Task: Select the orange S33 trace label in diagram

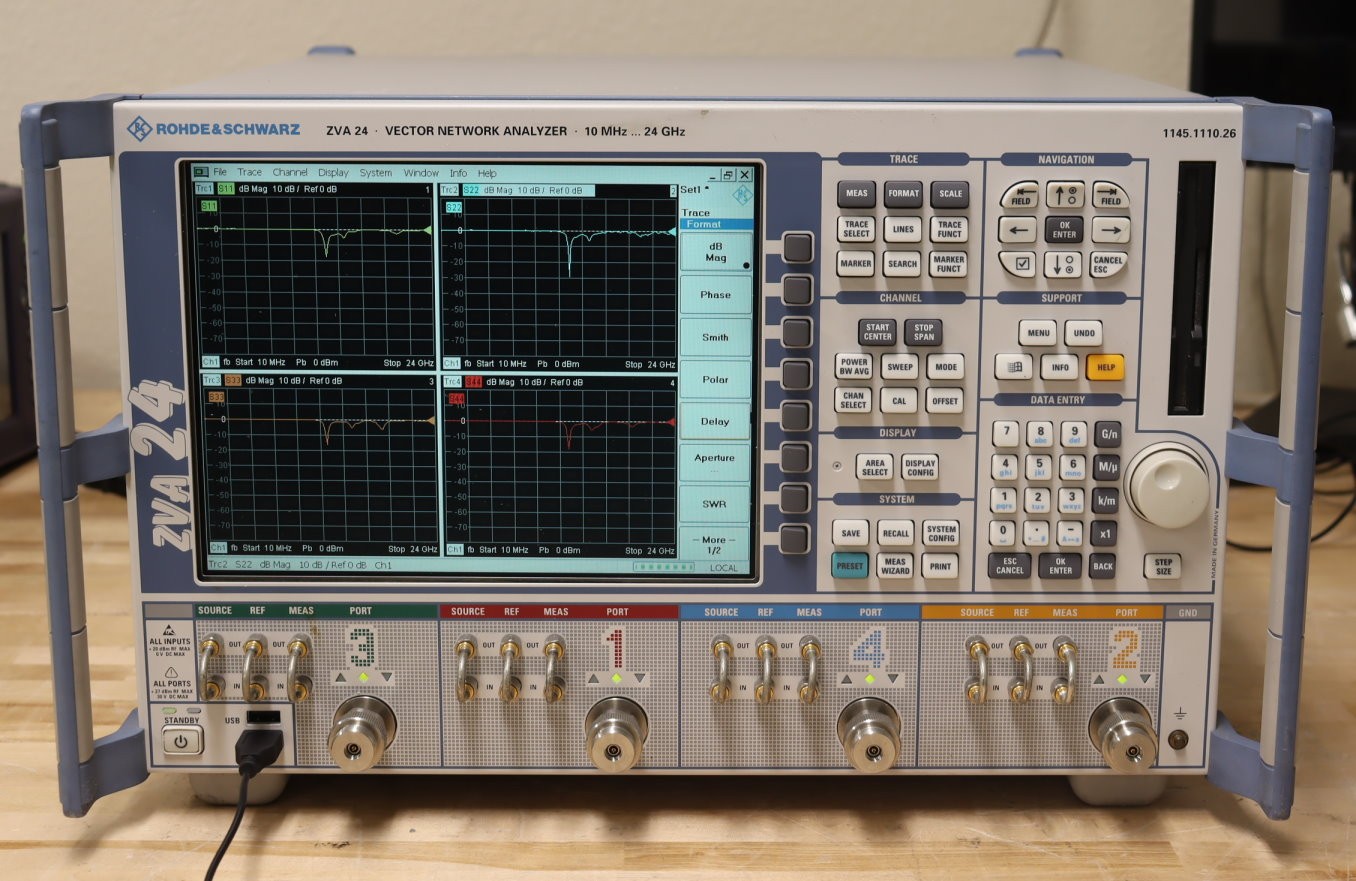Action: [214, 397]
